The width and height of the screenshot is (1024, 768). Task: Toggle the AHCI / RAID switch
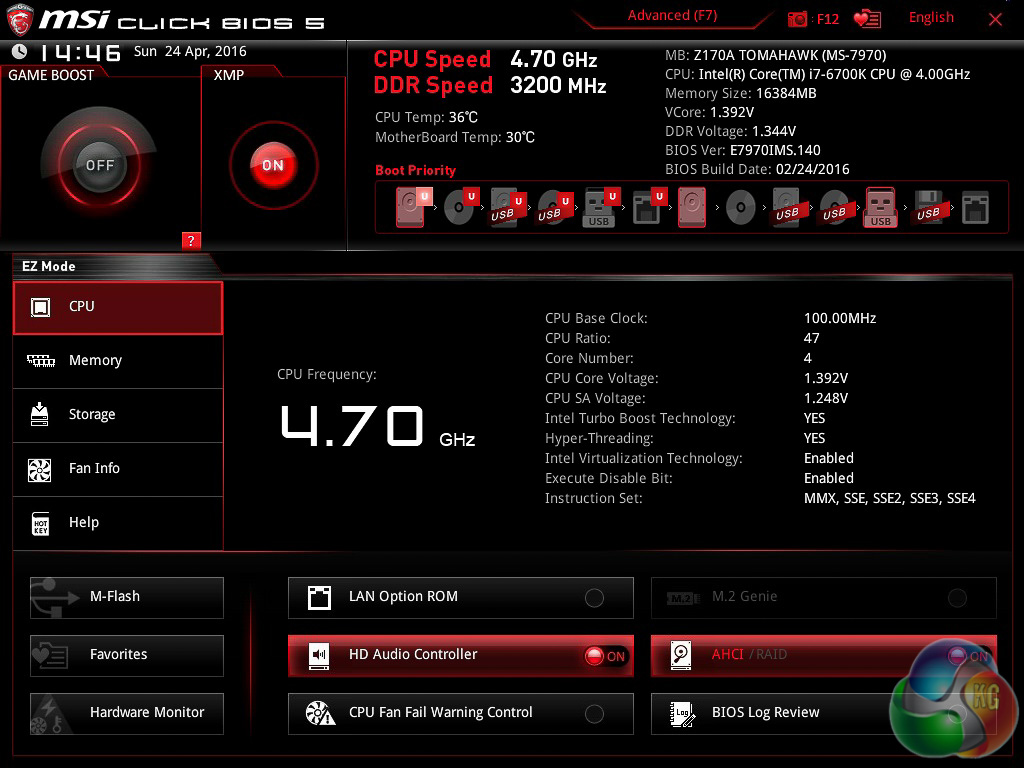click(968, 656)
